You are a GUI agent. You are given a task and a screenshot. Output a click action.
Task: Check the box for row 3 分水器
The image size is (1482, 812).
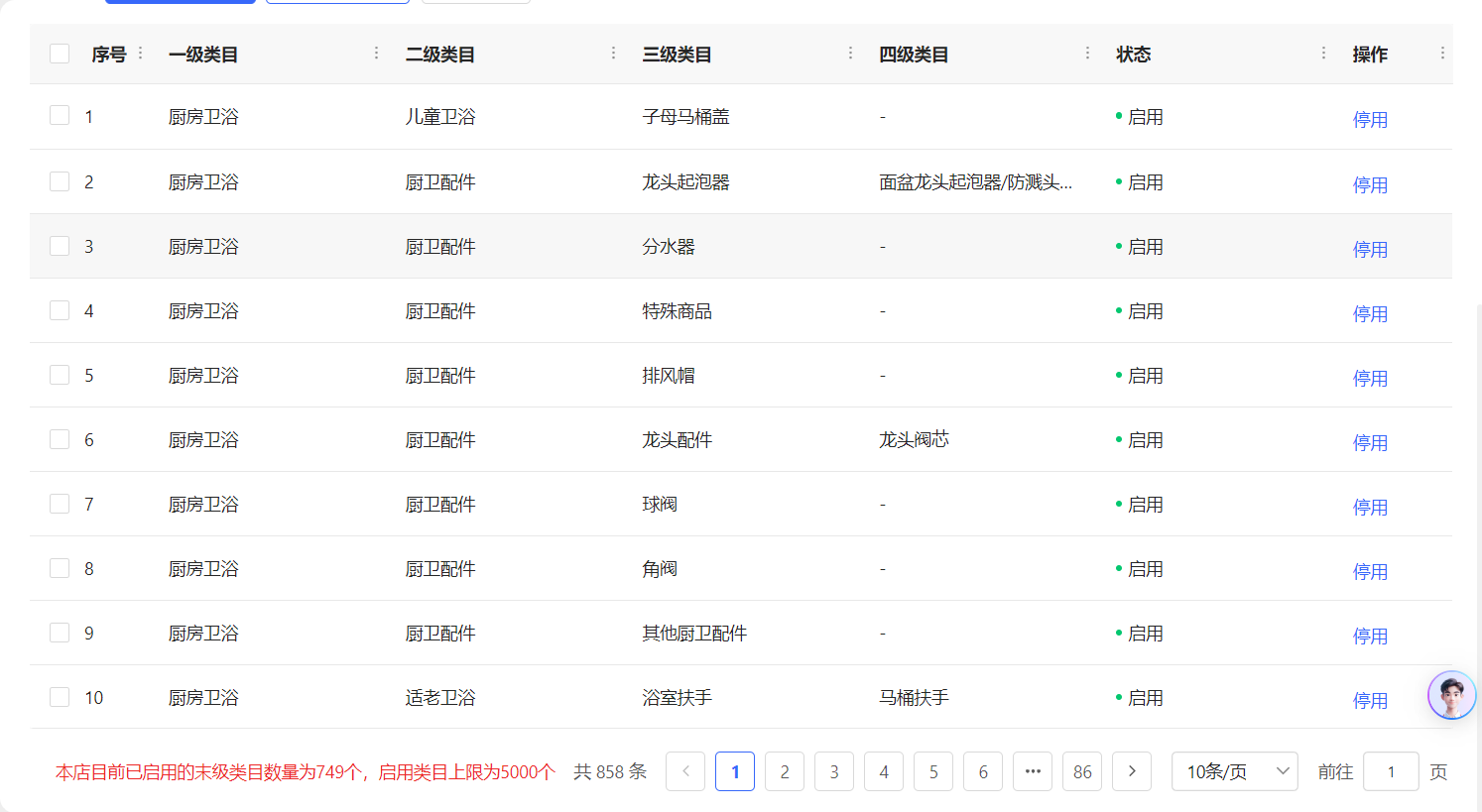(x=60, y=246)
